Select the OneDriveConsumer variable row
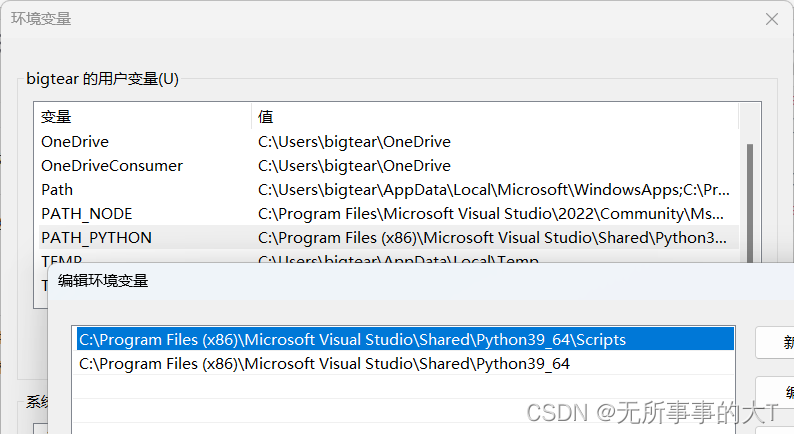 click(388, 166)
